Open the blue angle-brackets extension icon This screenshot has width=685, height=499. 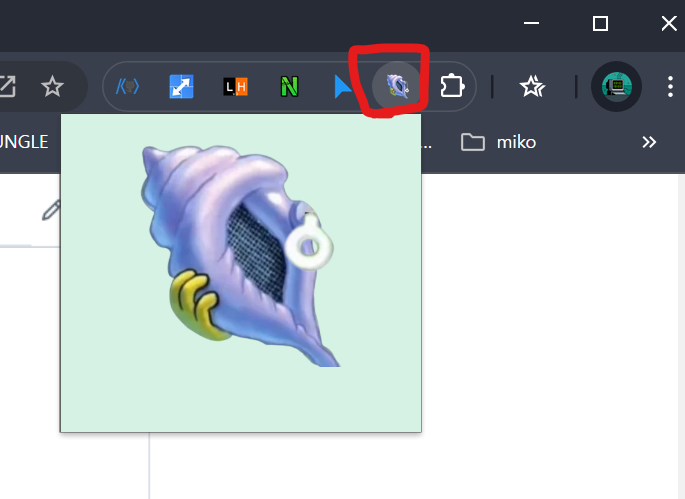coord(127,87)
